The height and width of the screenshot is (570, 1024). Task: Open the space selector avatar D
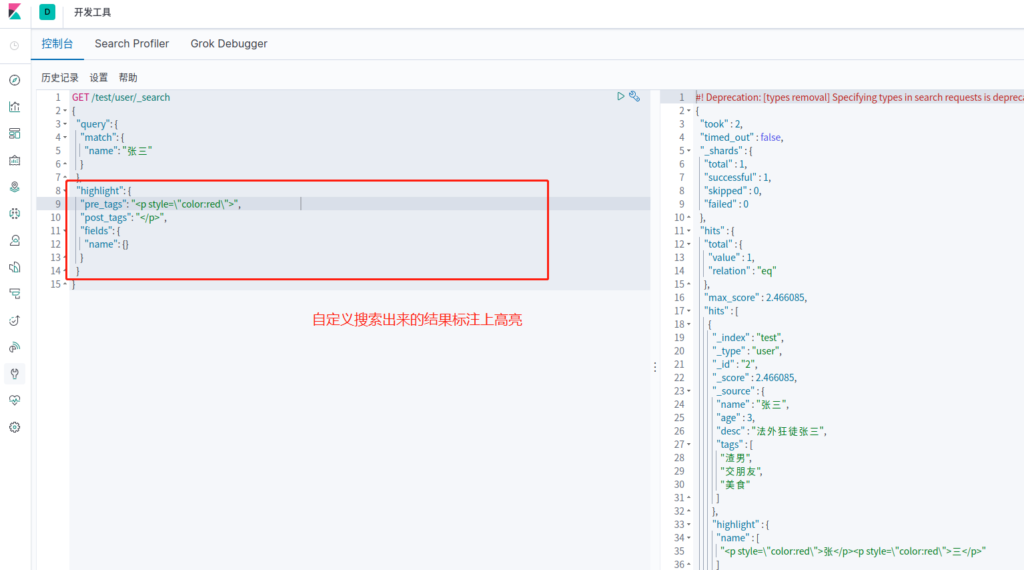(x=47, y=12)
